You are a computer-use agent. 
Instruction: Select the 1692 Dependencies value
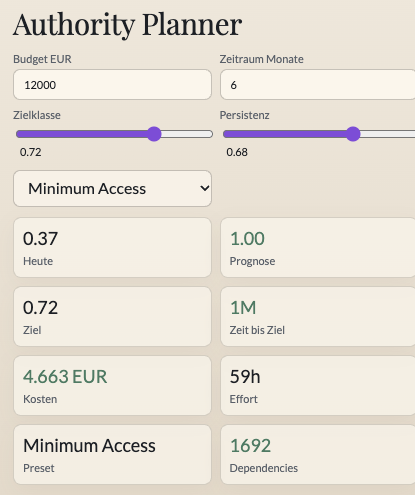pyautogui.click(x=250, y=446)
